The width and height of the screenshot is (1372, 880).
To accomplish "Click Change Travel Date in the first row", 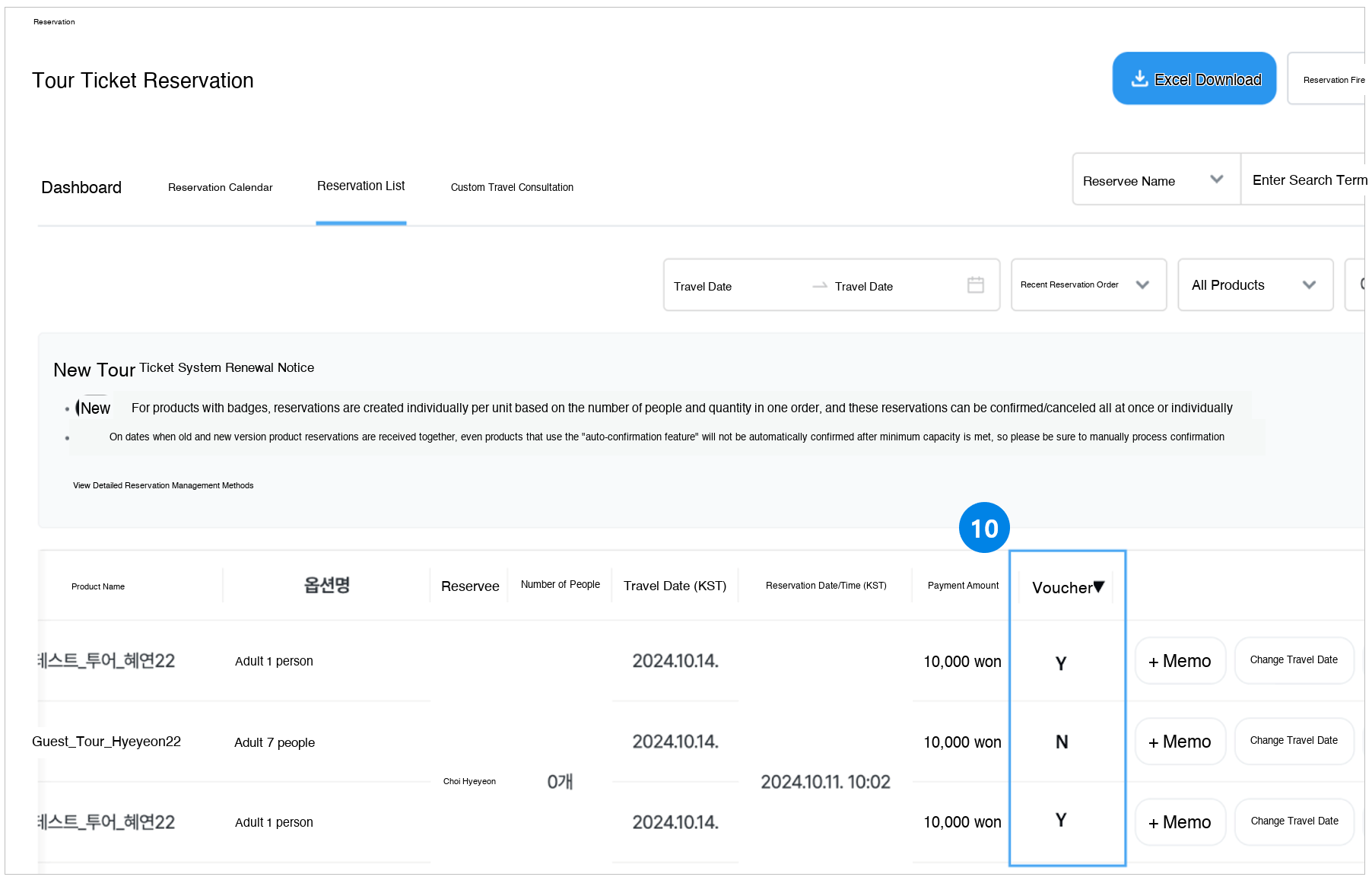I will 1293,660.
